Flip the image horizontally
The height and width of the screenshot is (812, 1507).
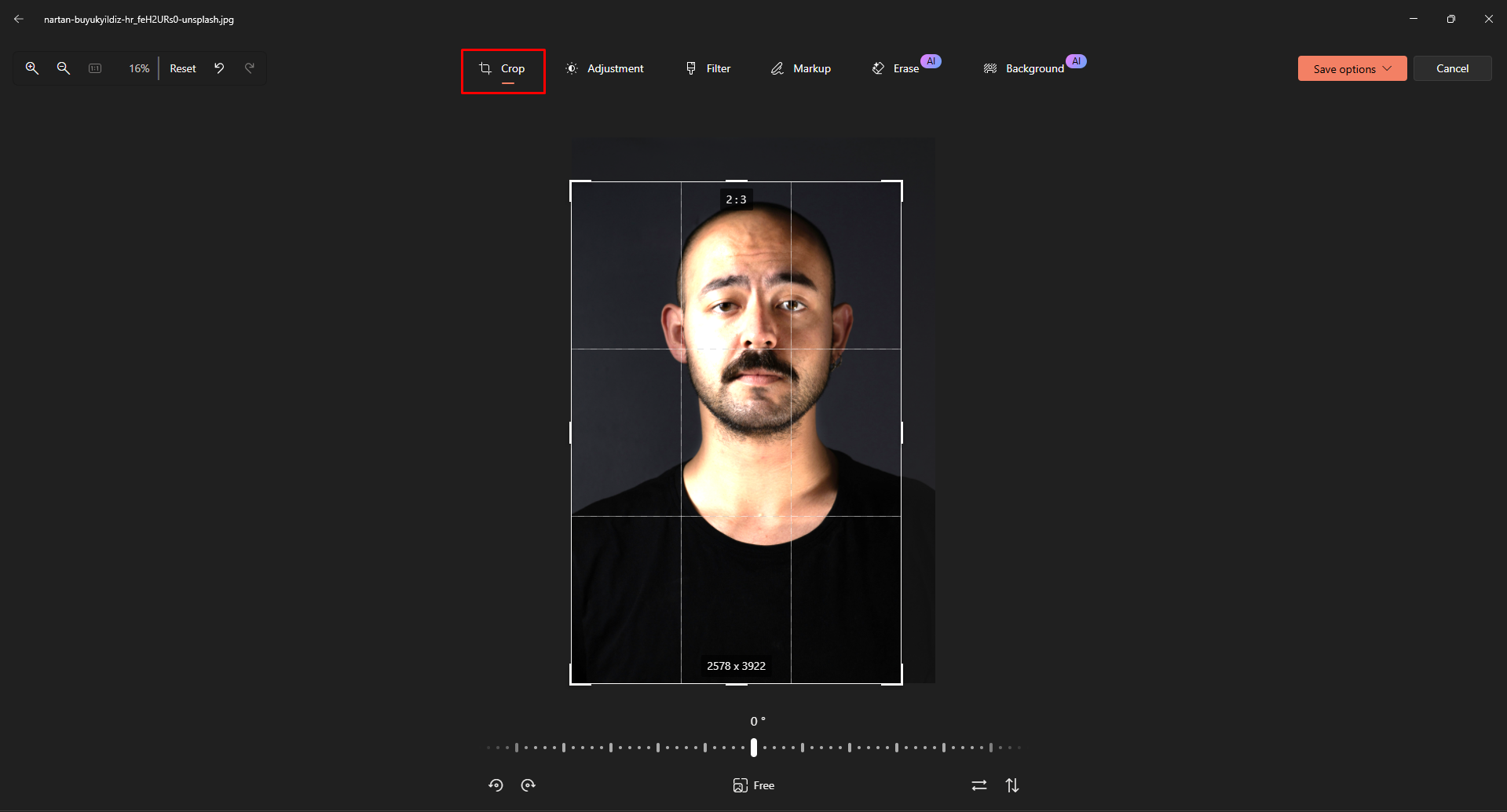click(x=978, y=785)
